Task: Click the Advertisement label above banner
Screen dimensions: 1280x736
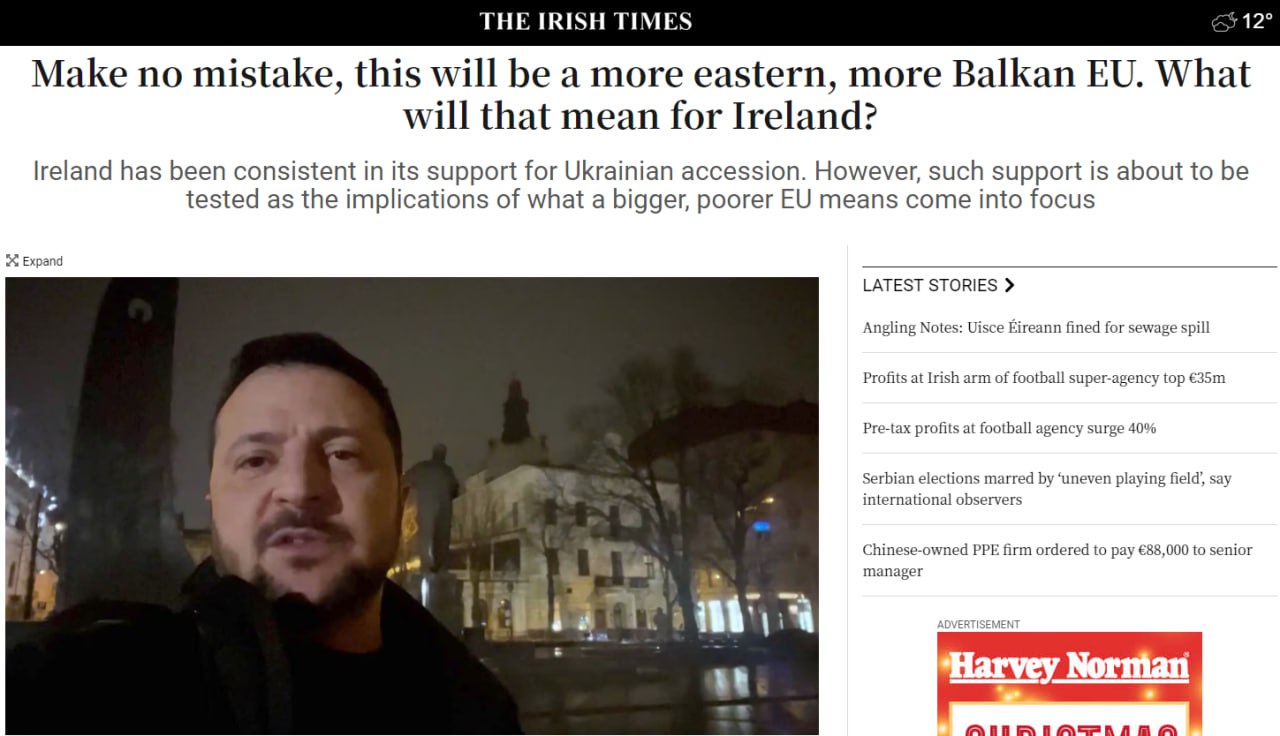Action: pos(978,624)
